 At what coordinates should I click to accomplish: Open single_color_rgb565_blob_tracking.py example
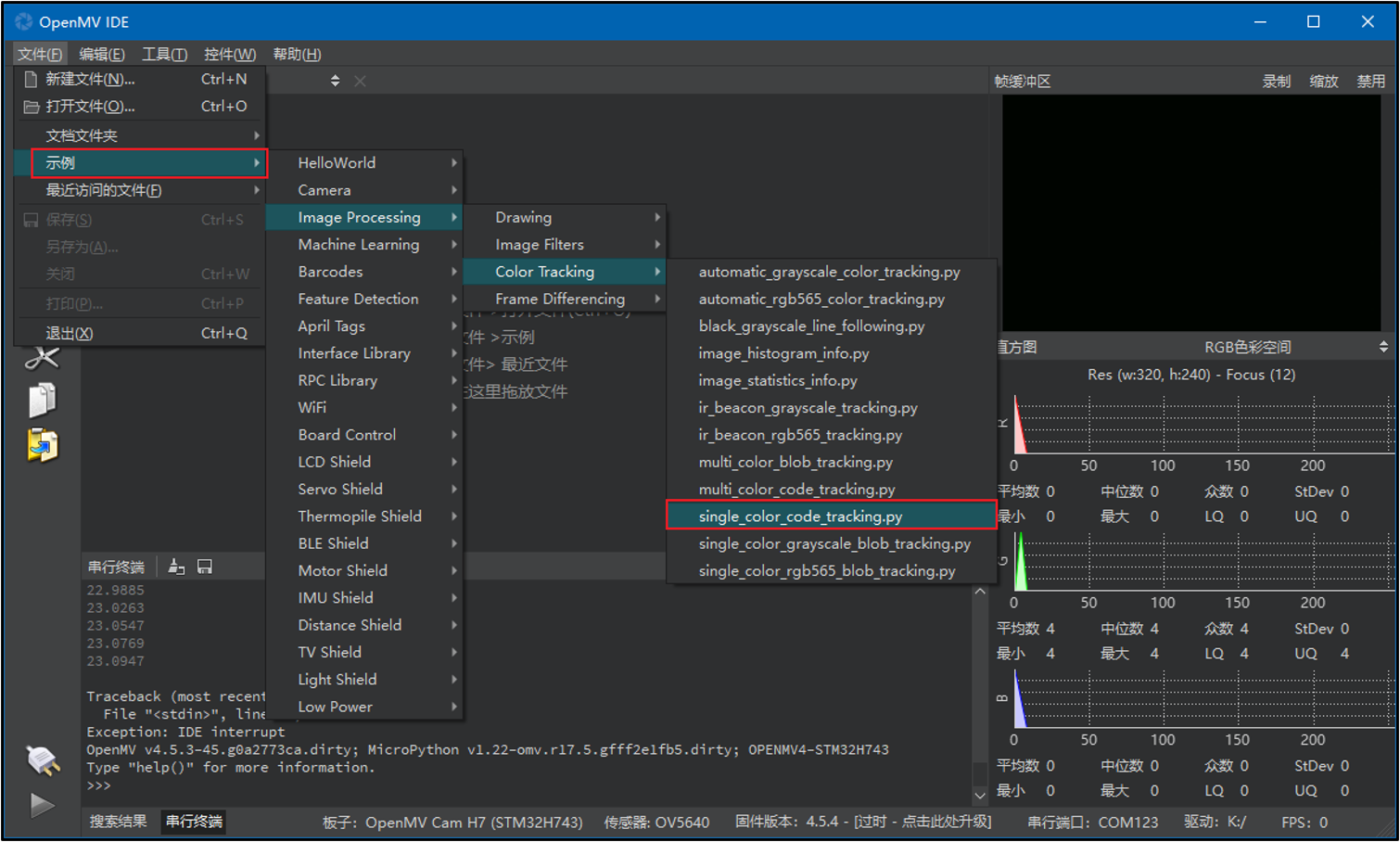(x=832, y=570)
